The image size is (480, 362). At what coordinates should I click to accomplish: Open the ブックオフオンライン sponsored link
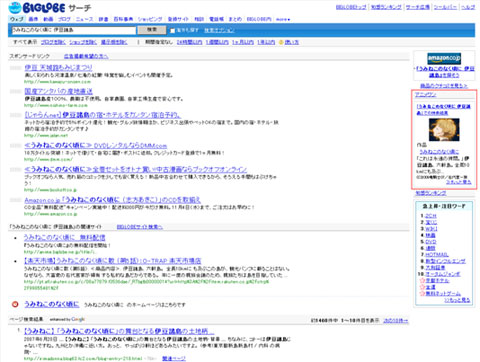(x=136, y=169)
